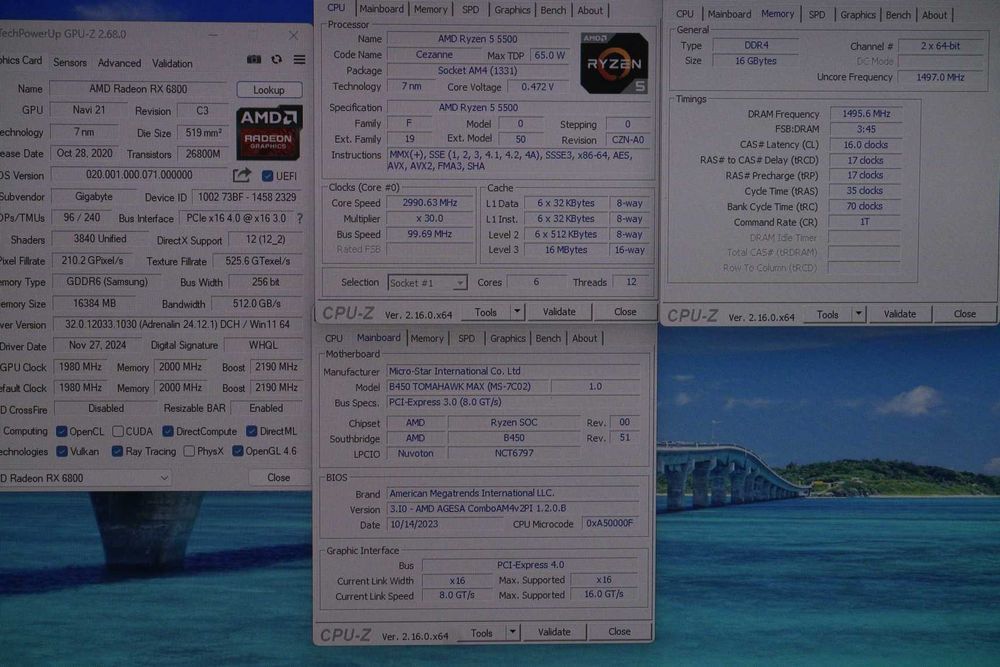Image resolution: width=1000 pixels, height=667 pixels.
Task: Toggle the DirectML checkbox
Action: (252, 431)
